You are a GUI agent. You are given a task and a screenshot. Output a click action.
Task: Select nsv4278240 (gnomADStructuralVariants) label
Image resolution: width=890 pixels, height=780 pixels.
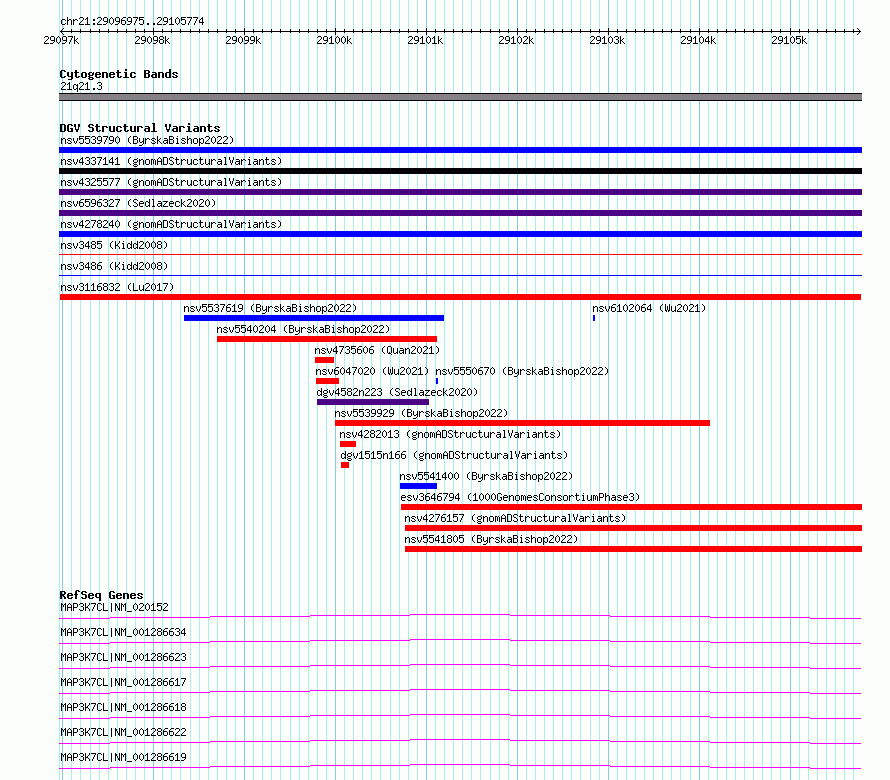(x=171, y=224)
